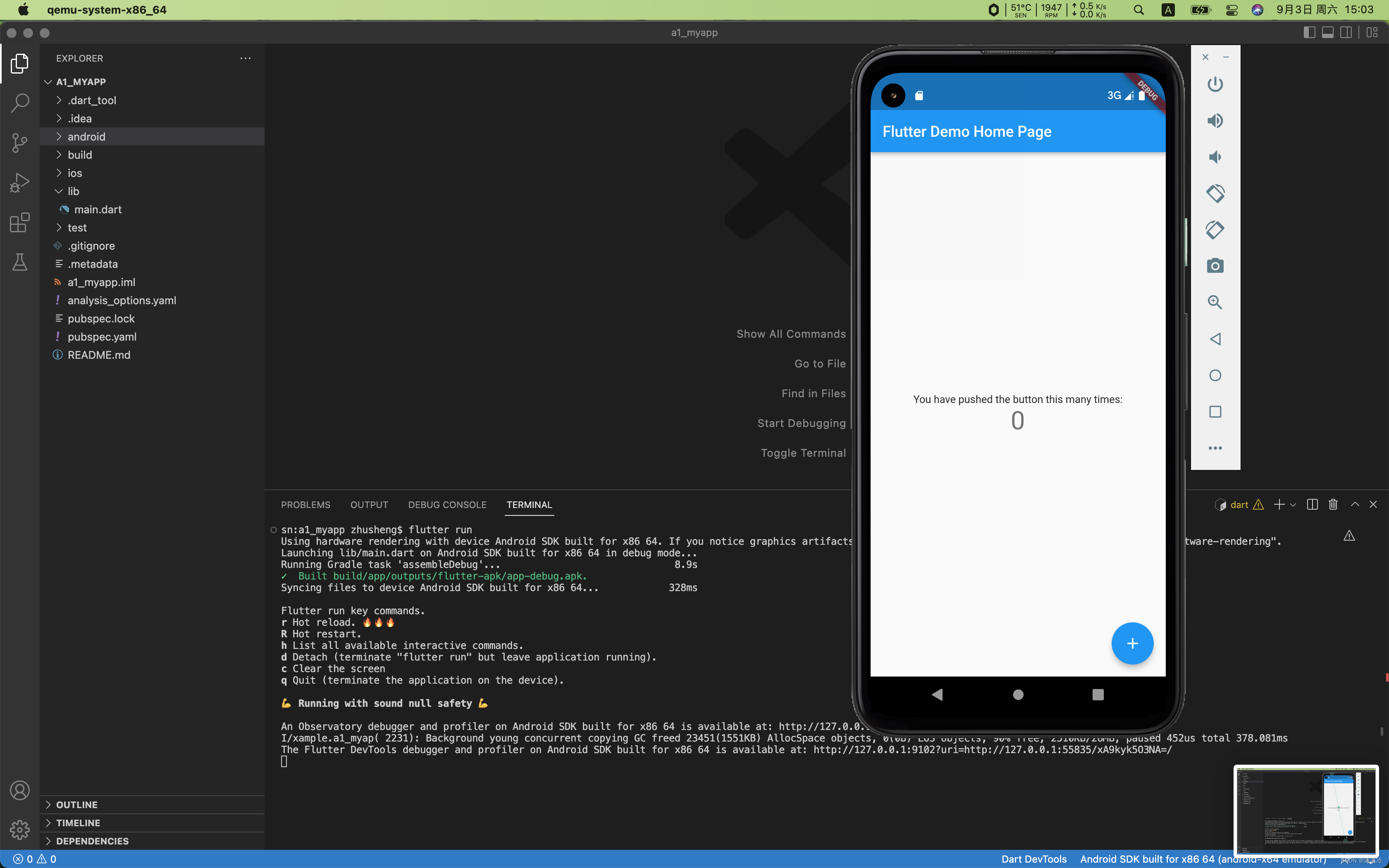
Task: Open the Manage gear icon
Action: coord(19,830)
